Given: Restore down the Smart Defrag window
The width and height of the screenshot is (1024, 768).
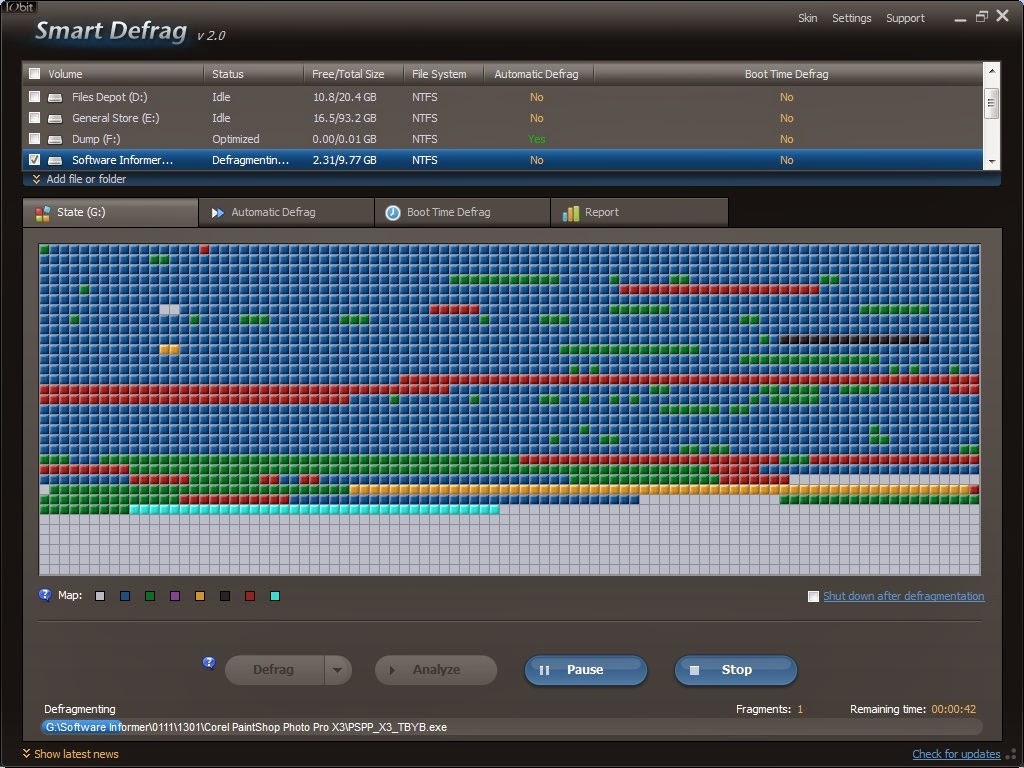Looking at the screenshot, I should [982, 17].
